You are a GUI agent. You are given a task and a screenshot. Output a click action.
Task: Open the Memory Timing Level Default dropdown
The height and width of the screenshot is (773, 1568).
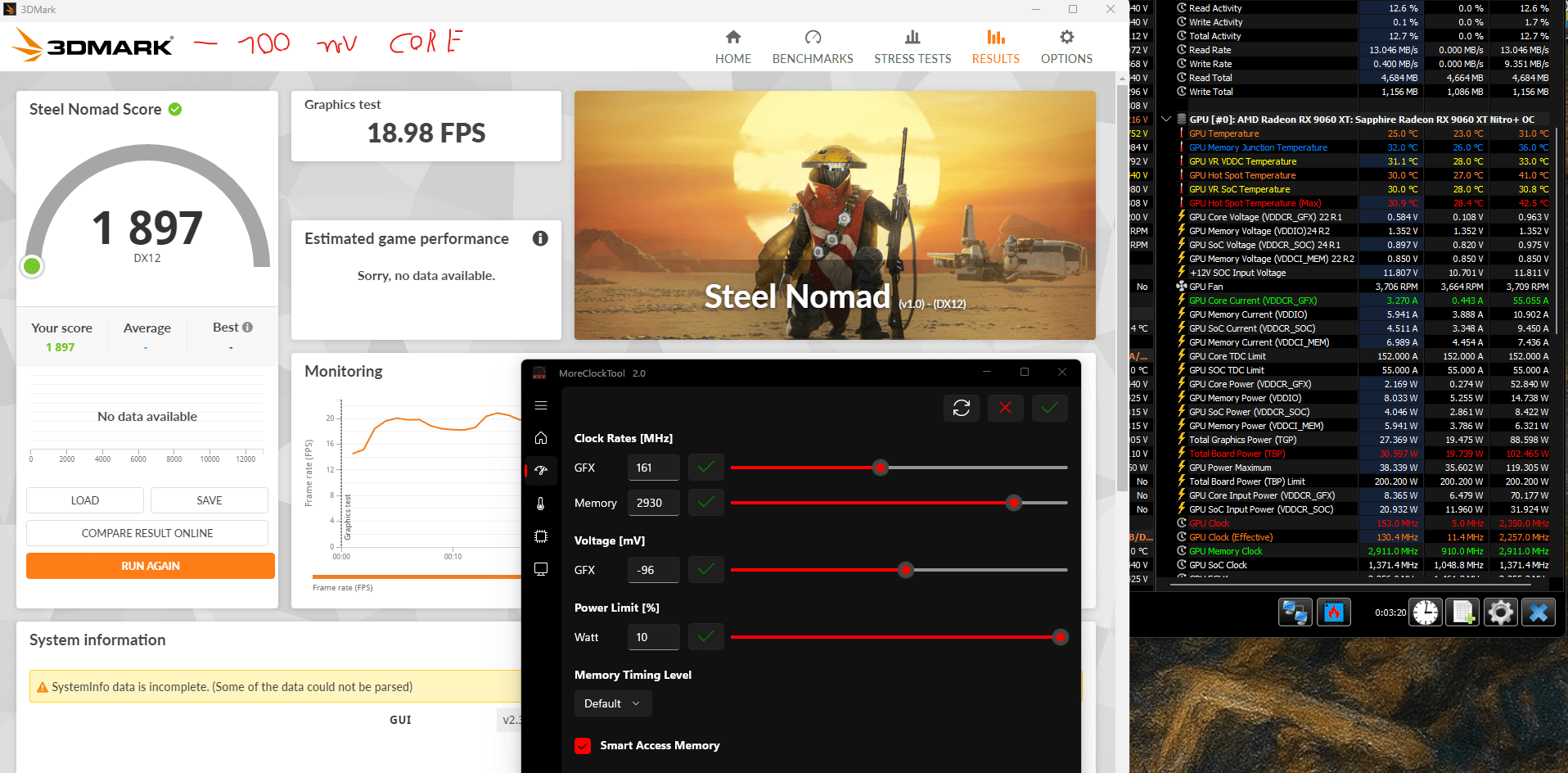[613, 703]
